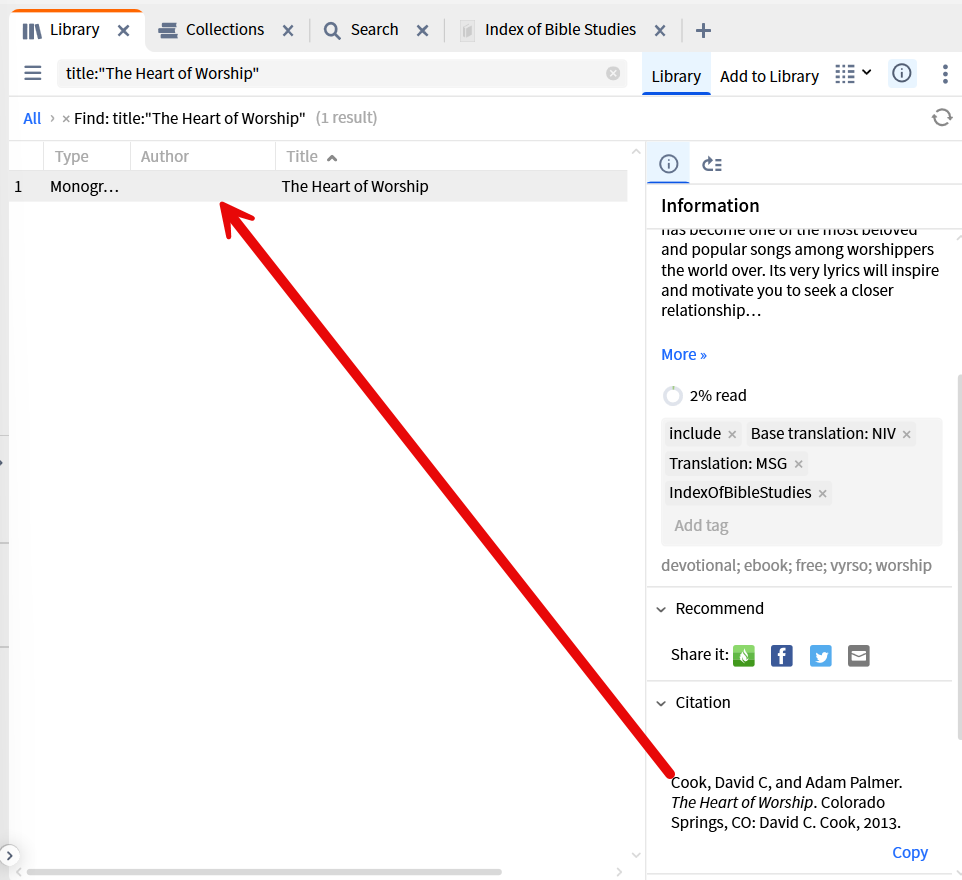Sort by Title column header

tap(451, 156)
